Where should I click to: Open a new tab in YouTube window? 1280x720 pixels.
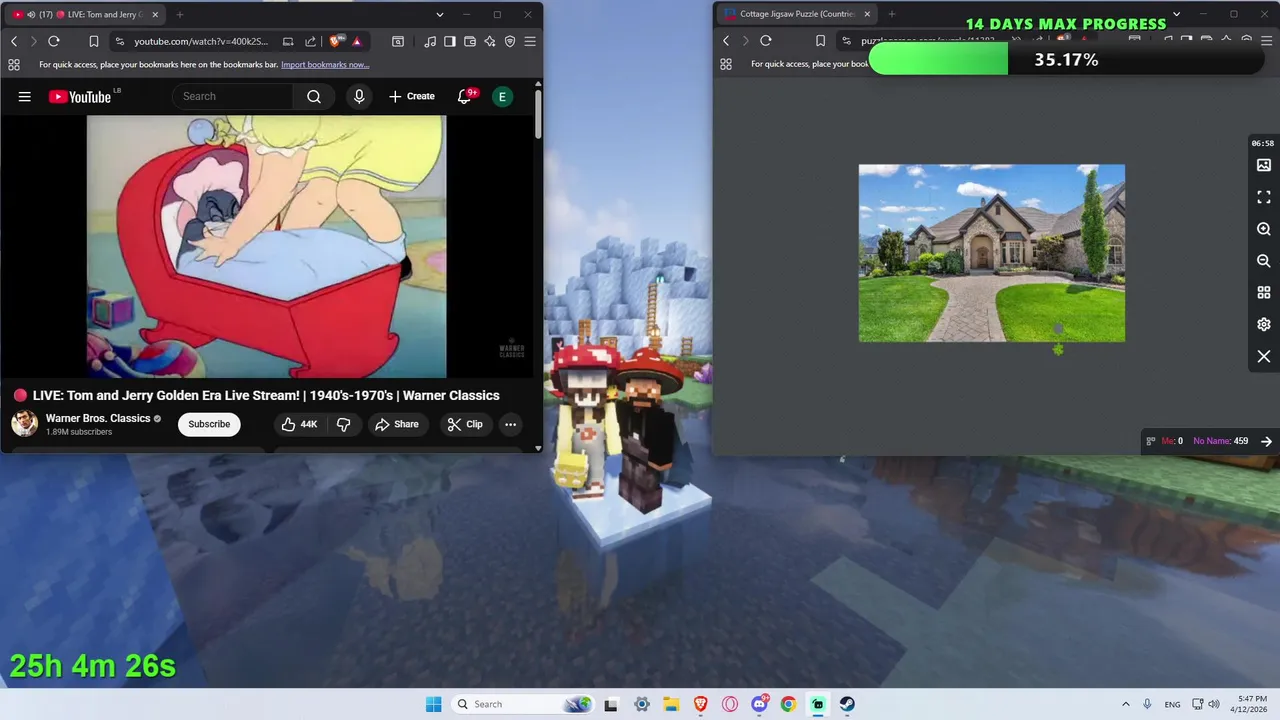point(180,15)
